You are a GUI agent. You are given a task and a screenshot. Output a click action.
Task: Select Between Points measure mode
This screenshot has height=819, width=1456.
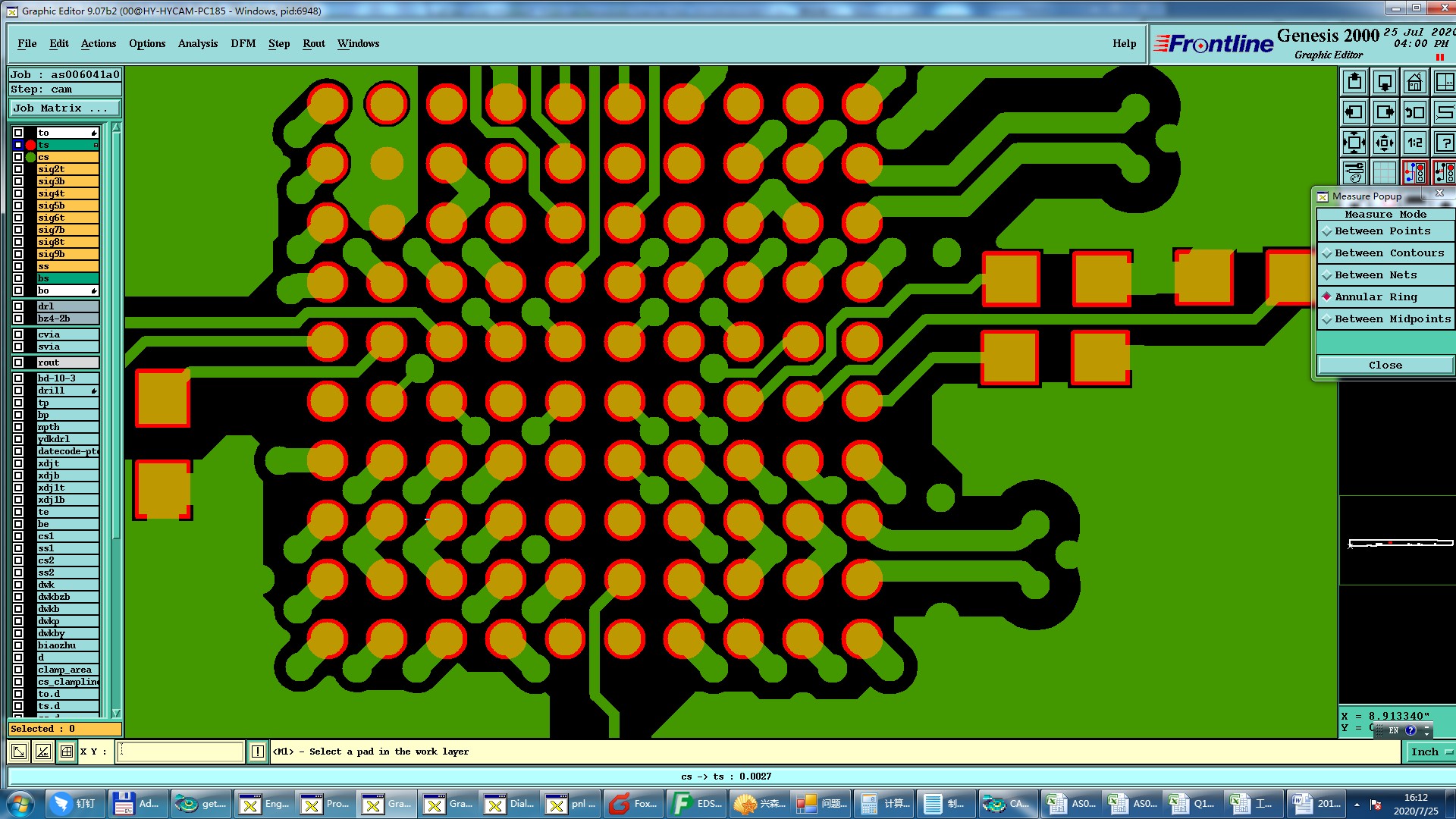point(1382,231)
